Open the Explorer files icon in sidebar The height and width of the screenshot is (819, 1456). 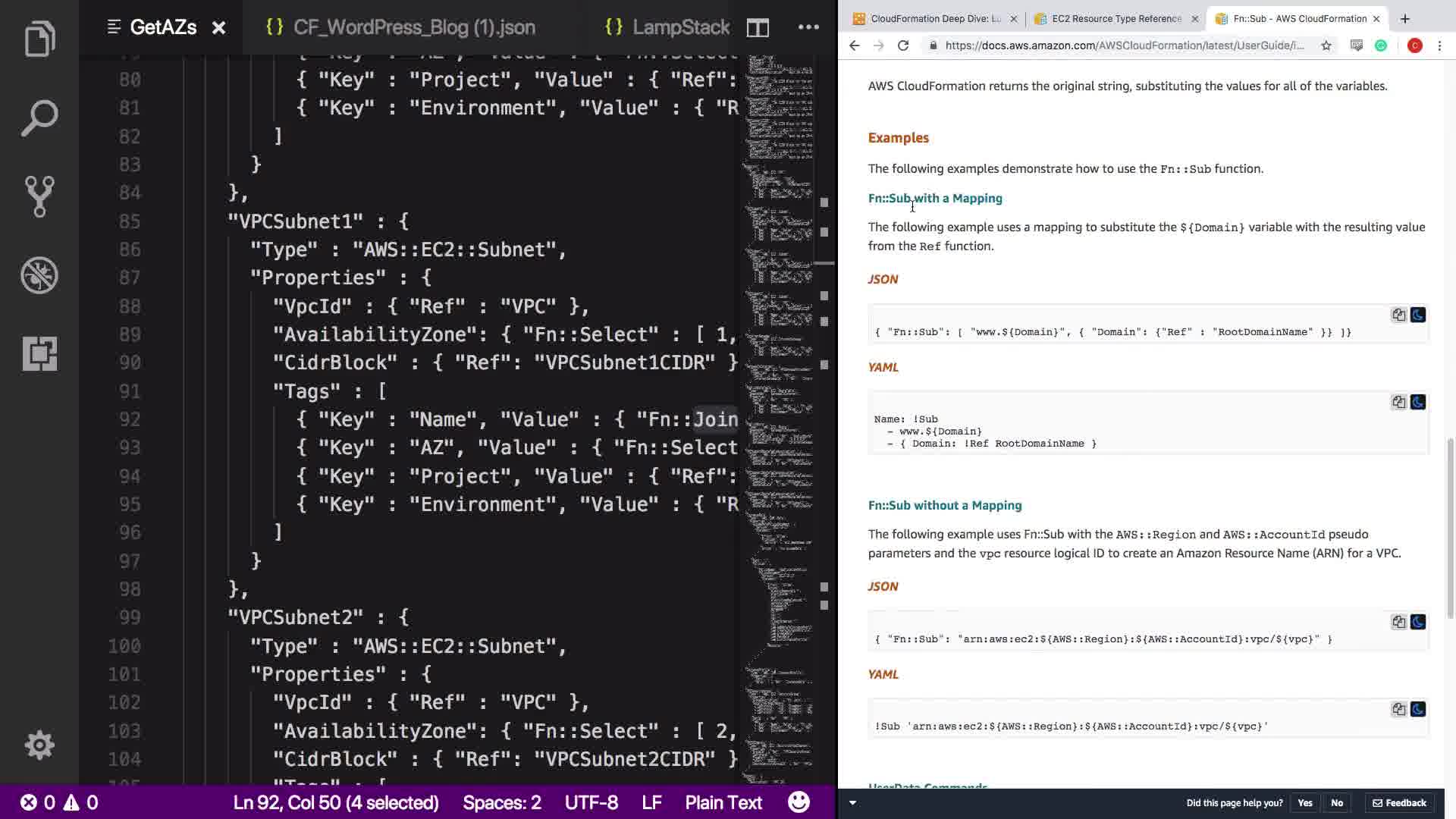(39, 39)
